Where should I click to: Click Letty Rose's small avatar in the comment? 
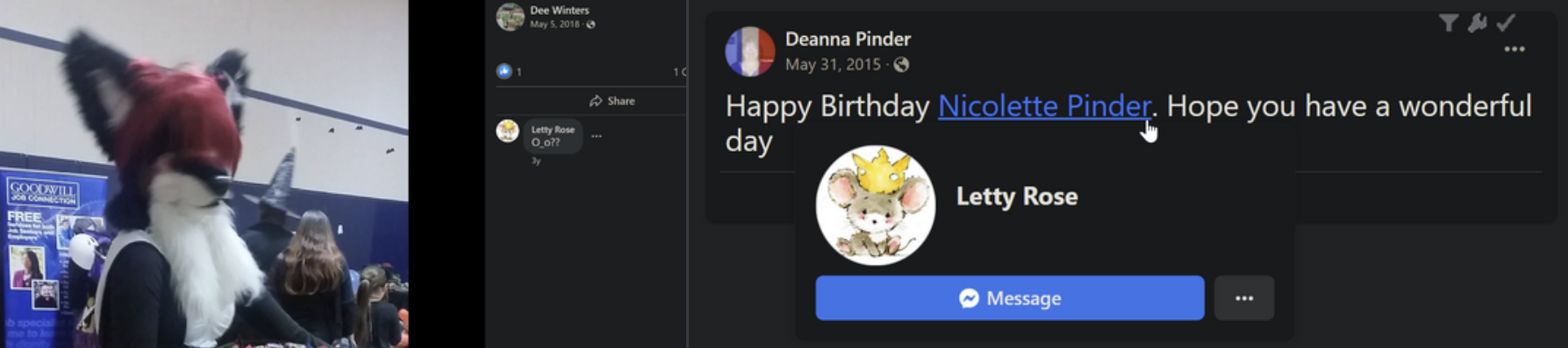(508, 131)
